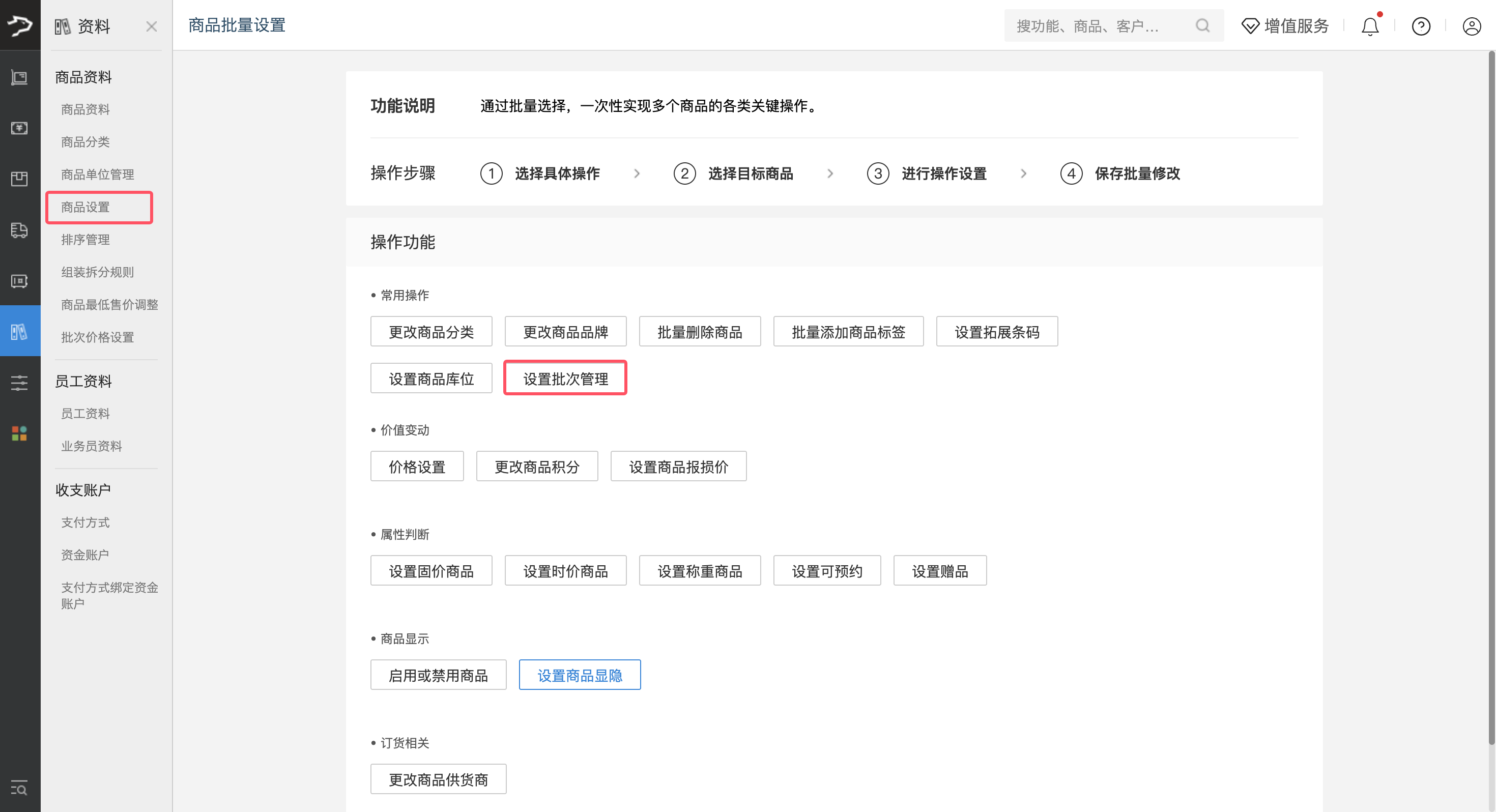Screen dimensions: 1496x812
Task: Click the 设置批次管理 button
Action: click(565, 379)
